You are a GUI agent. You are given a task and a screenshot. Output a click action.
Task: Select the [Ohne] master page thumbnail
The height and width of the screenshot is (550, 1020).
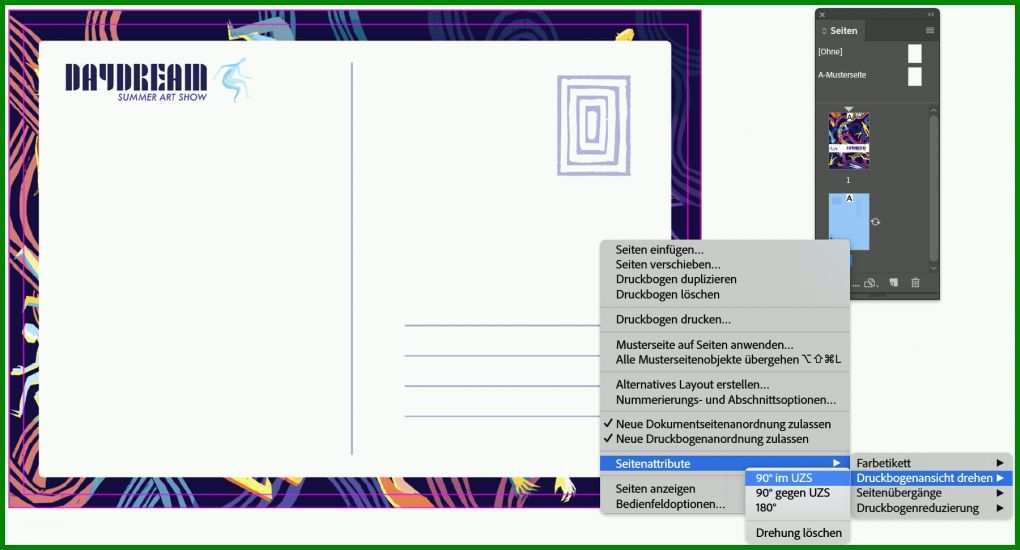click(915, 53)
